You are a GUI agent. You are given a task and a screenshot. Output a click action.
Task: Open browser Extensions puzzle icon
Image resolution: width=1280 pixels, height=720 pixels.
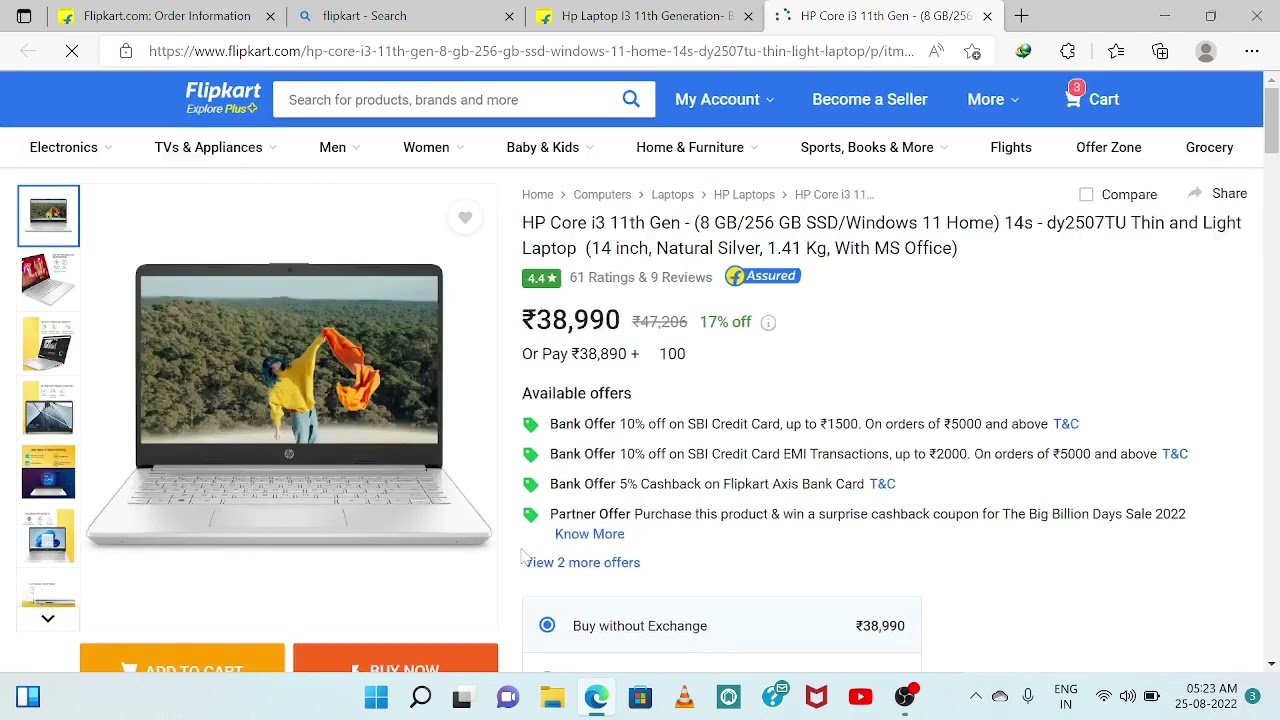pyautogui.click(x=1068, y=51)
